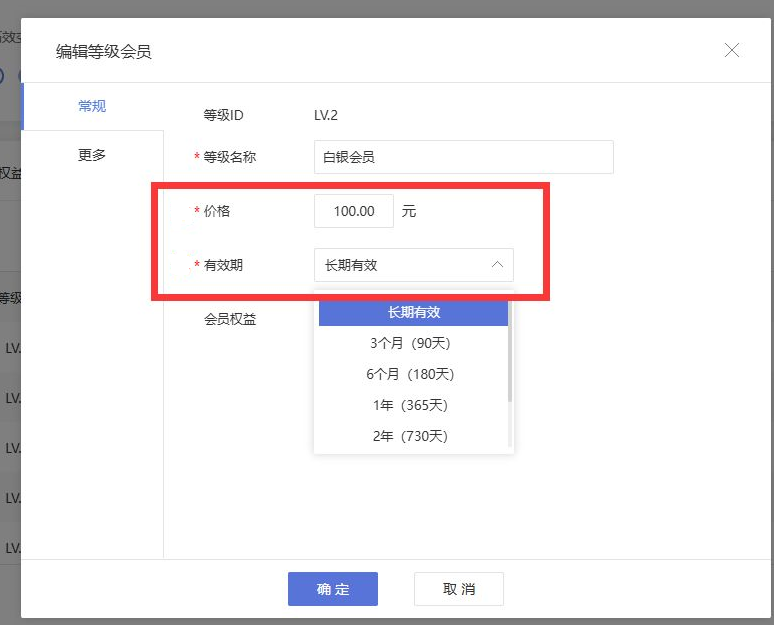Close the 编辑等级会员 dialog

pos(732,50)
